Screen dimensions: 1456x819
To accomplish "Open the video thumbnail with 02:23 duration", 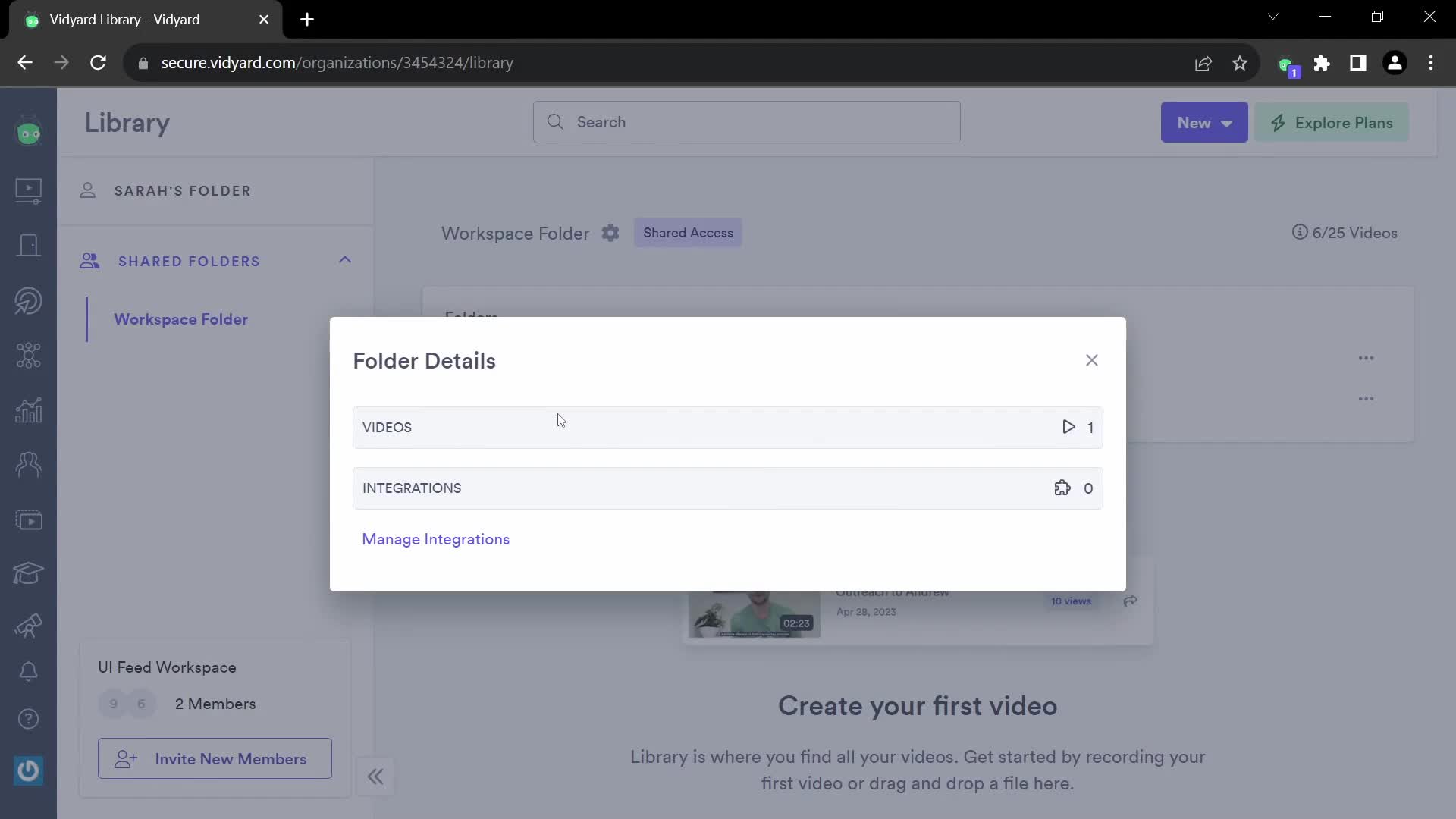I will [x=755, y=614].
